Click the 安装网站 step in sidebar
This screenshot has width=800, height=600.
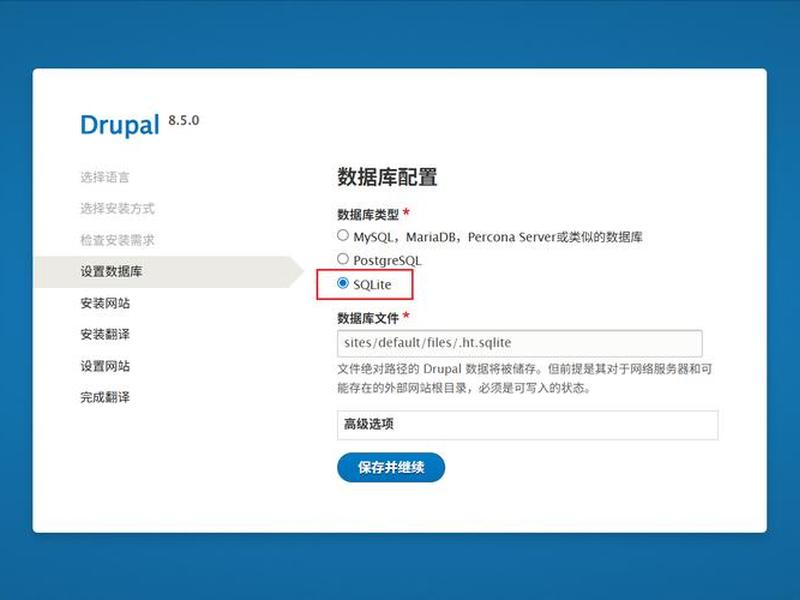(105, 303)
